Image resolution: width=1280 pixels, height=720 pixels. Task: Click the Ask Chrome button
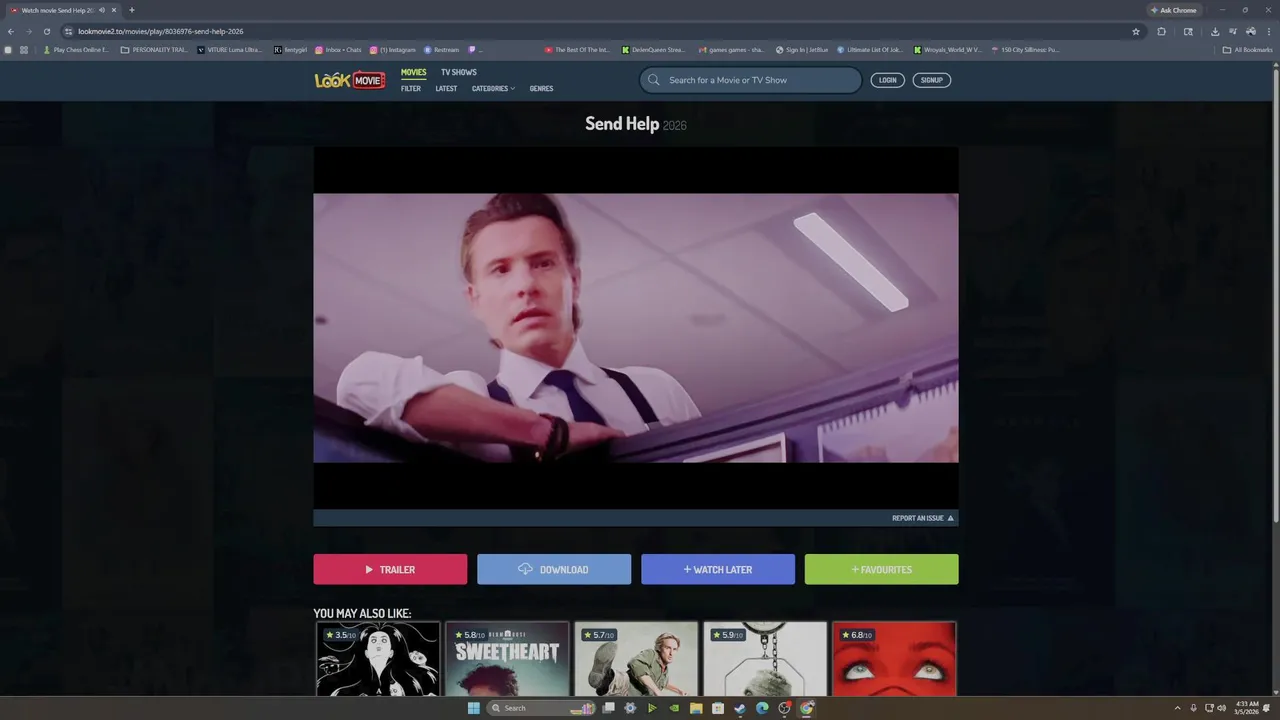(1174, 10)
